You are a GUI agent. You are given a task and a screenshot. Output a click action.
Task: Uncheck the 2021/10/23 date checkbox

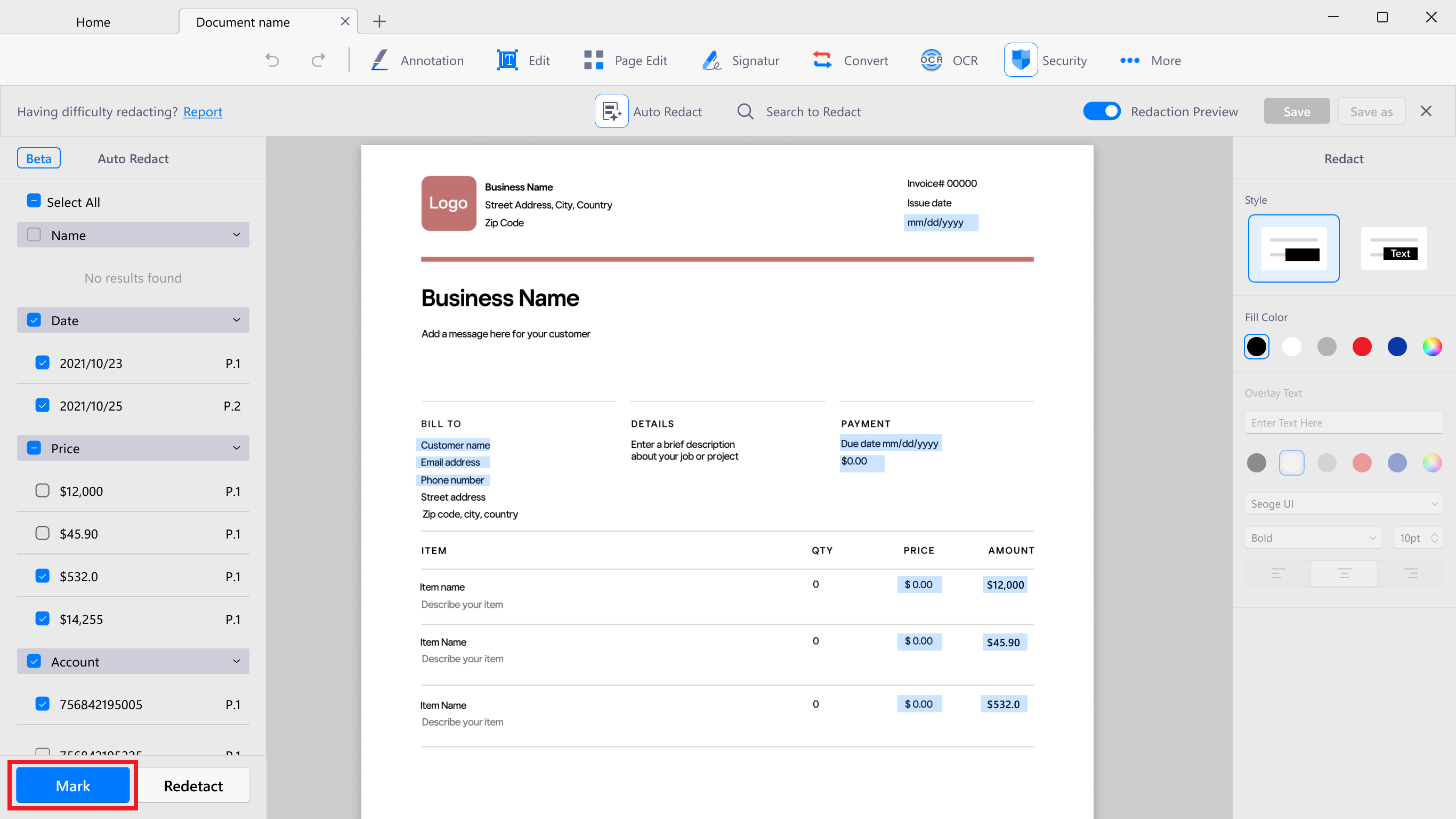click(x=43, y=363)
